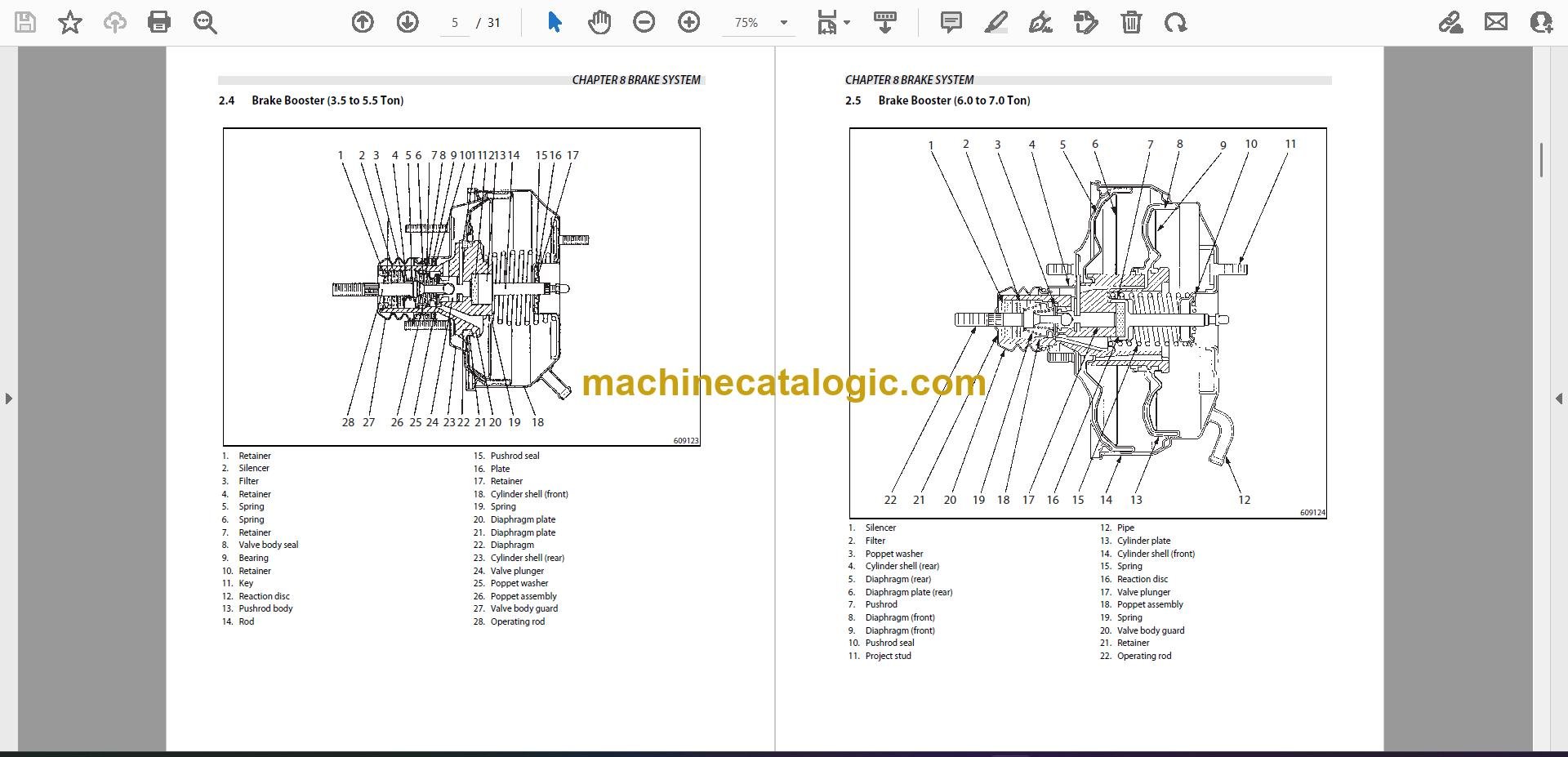Click the '2.5 Brake Booster (6.0 to 7.0 Ton)' heading

(x=938, y=100)
